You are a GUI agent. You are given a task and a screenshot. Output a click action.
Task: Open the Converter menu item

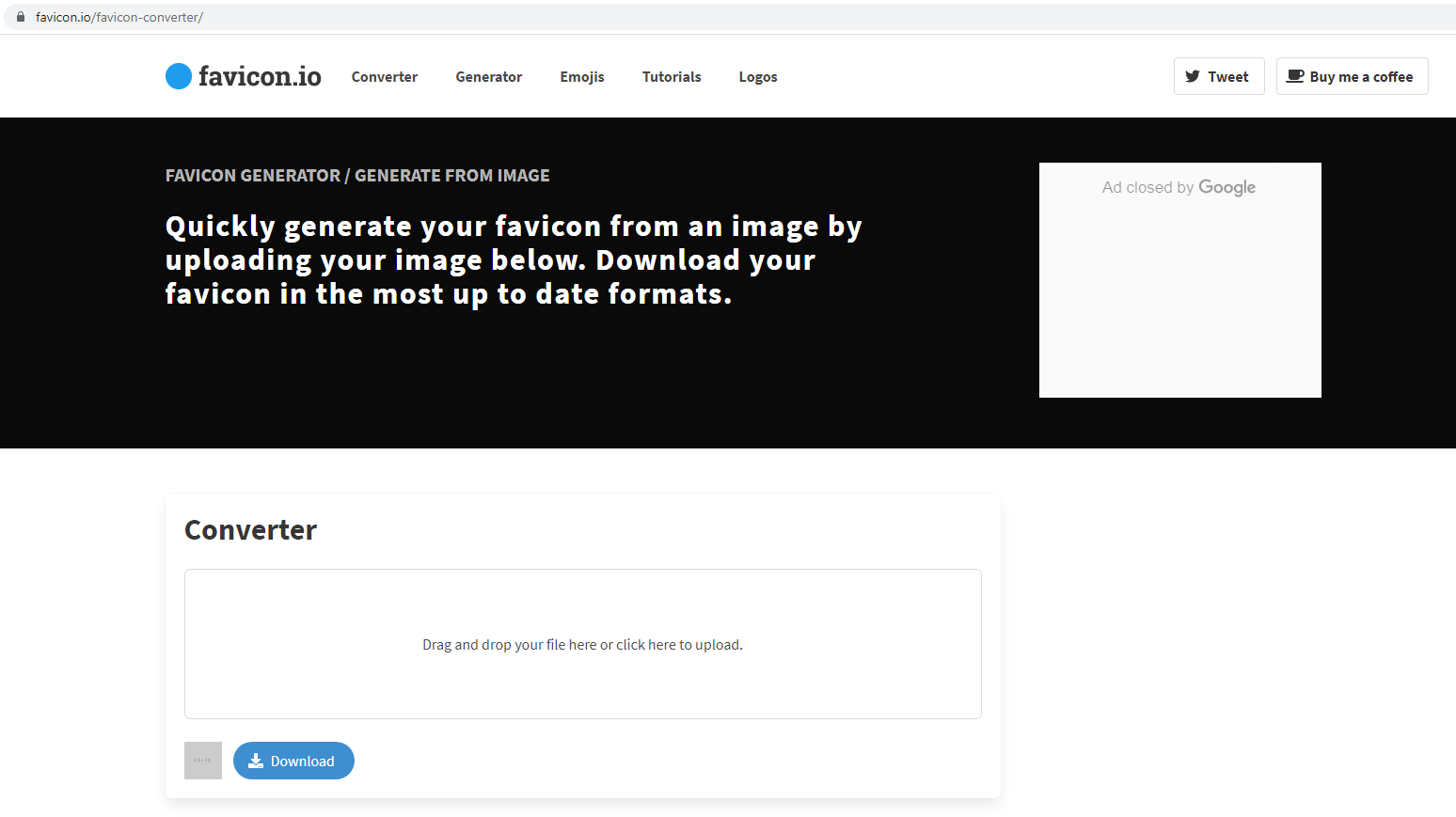tap(385, 77)
